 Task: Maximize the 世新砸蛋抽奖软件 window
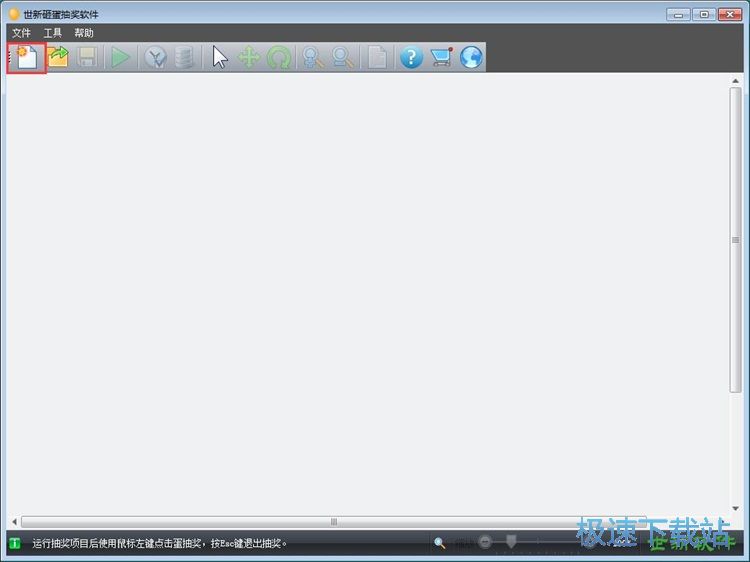coord(704,14)
